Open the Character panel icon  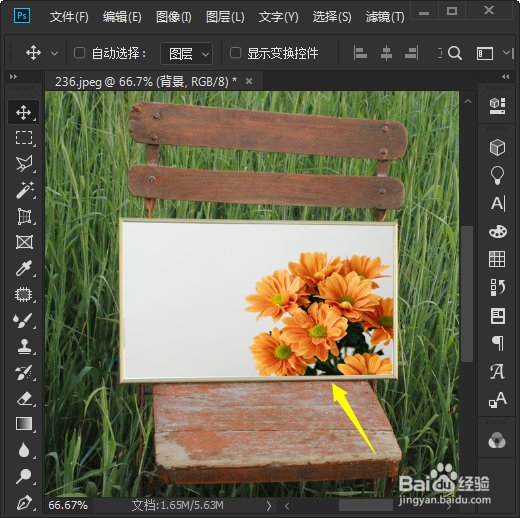pyautogui.click(x=497, y=203)
